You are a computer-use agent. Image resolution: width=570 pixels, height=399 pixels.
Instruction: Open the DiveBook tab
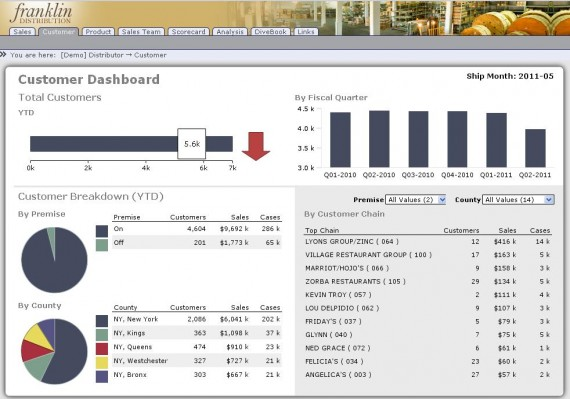(270, 32)
